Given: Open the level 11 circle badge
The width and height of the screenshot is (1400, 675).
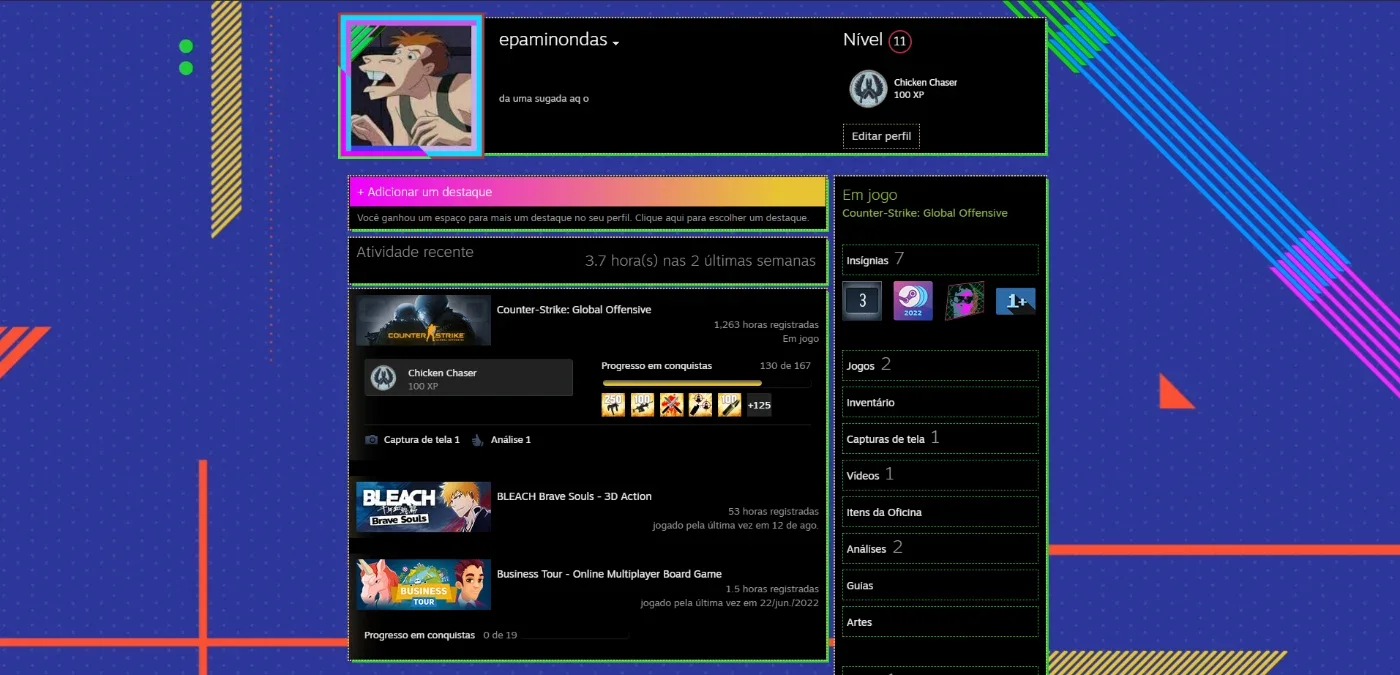Looking at the screenshot, I should [x=900, y=42].
